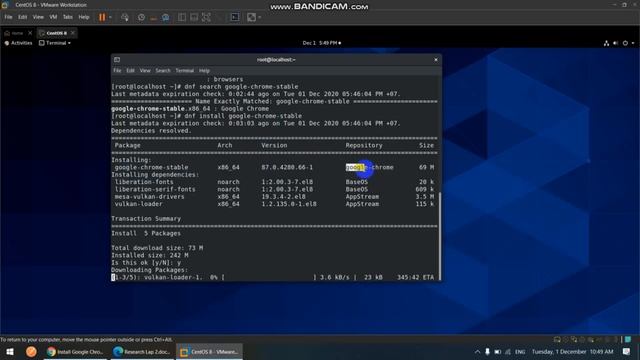
Task: Click CentOS 8 VMware taskbar button
Action: point(209,351)
